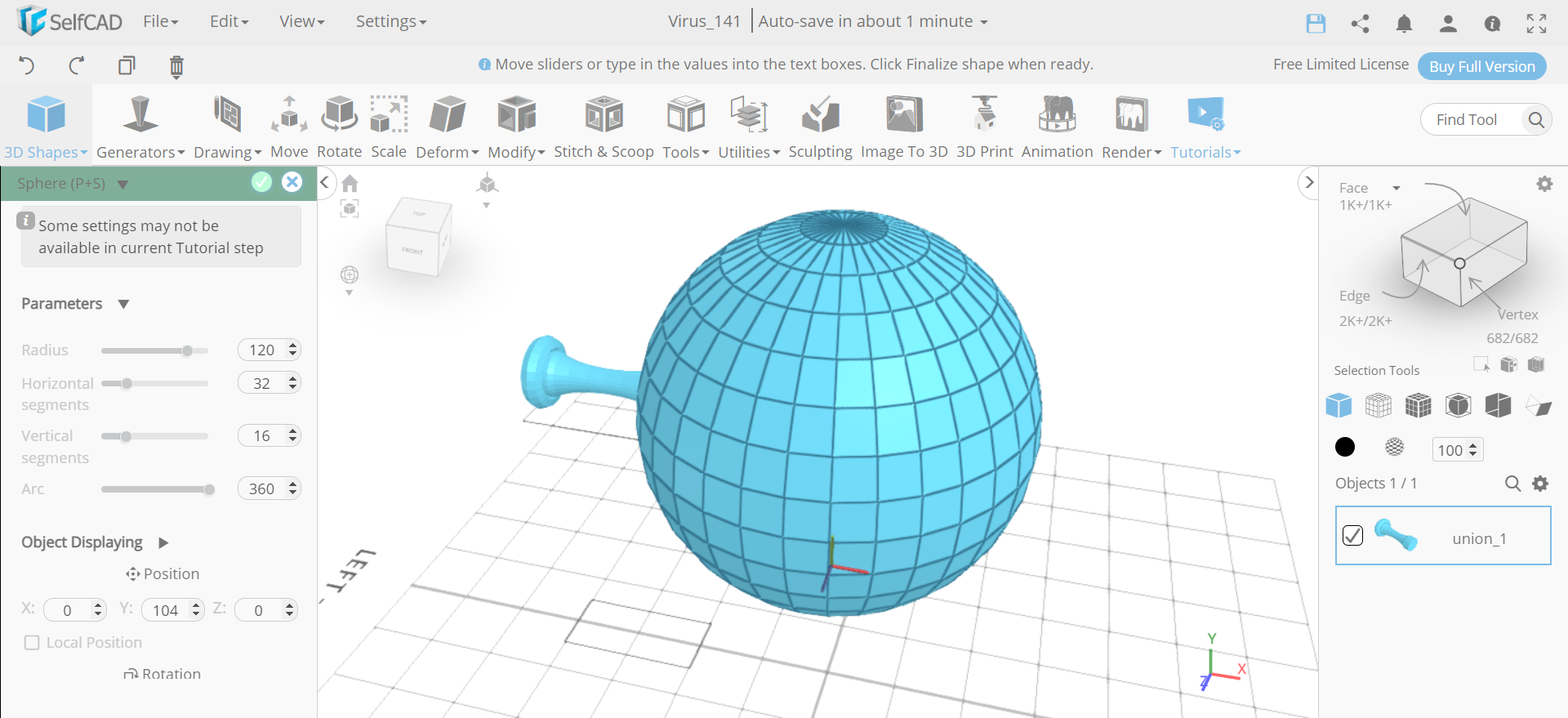The image size is (1568, 718).
Task: Click the Radius value field showing 120
Action: (269, 350)
